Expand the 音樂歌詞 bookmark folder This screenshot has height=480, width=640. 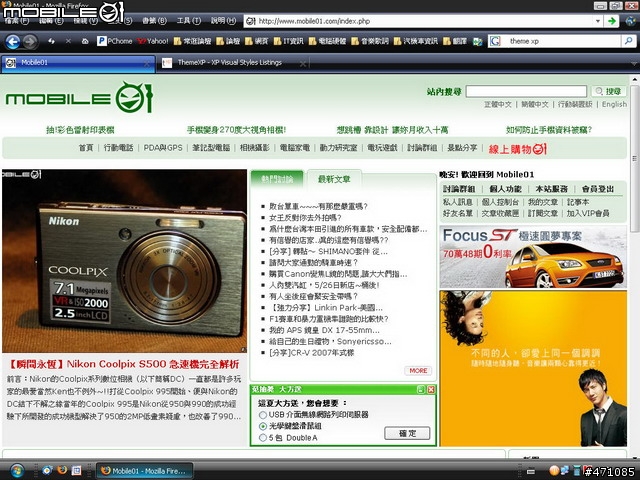[x=370, y=41]
